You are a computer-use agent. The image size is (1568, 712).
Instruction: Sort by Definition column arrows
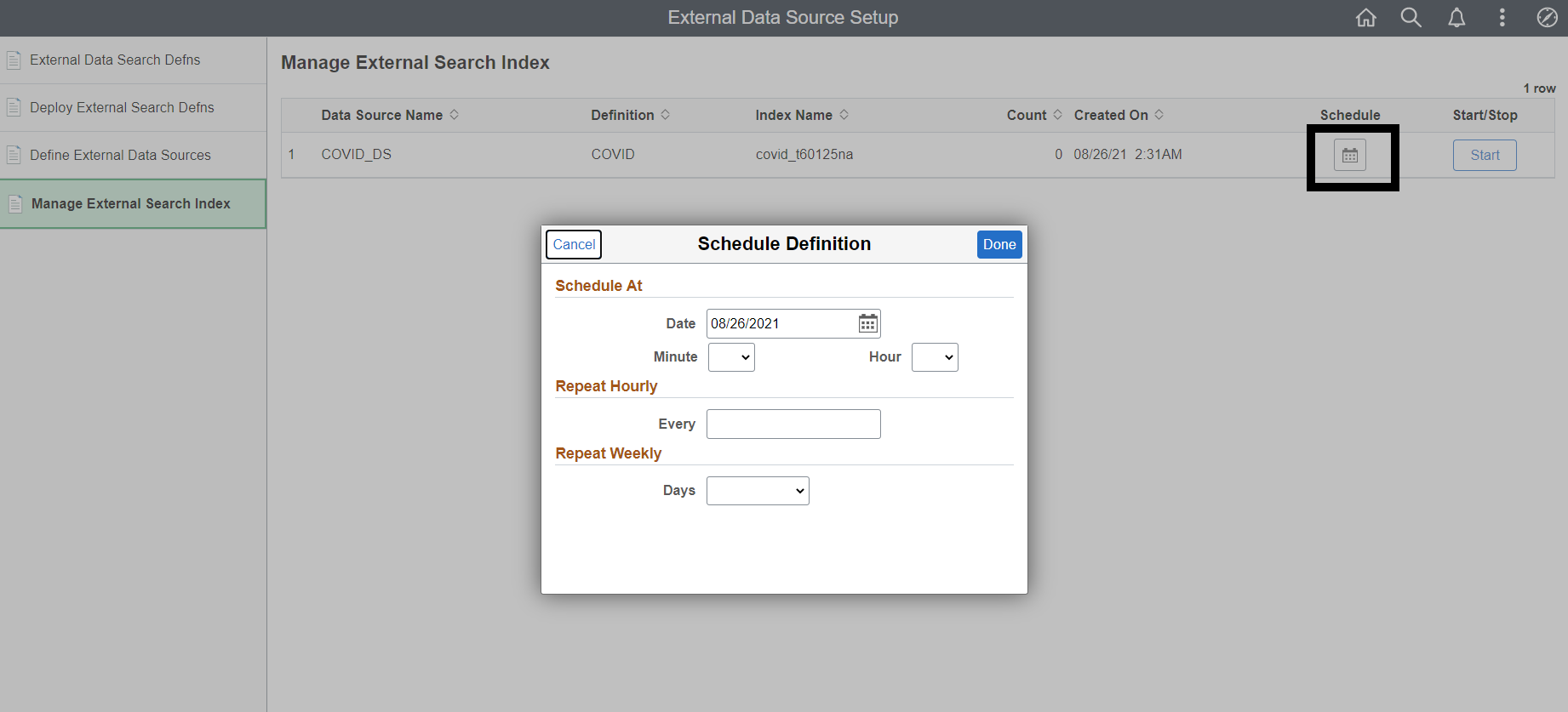point(666,115)
